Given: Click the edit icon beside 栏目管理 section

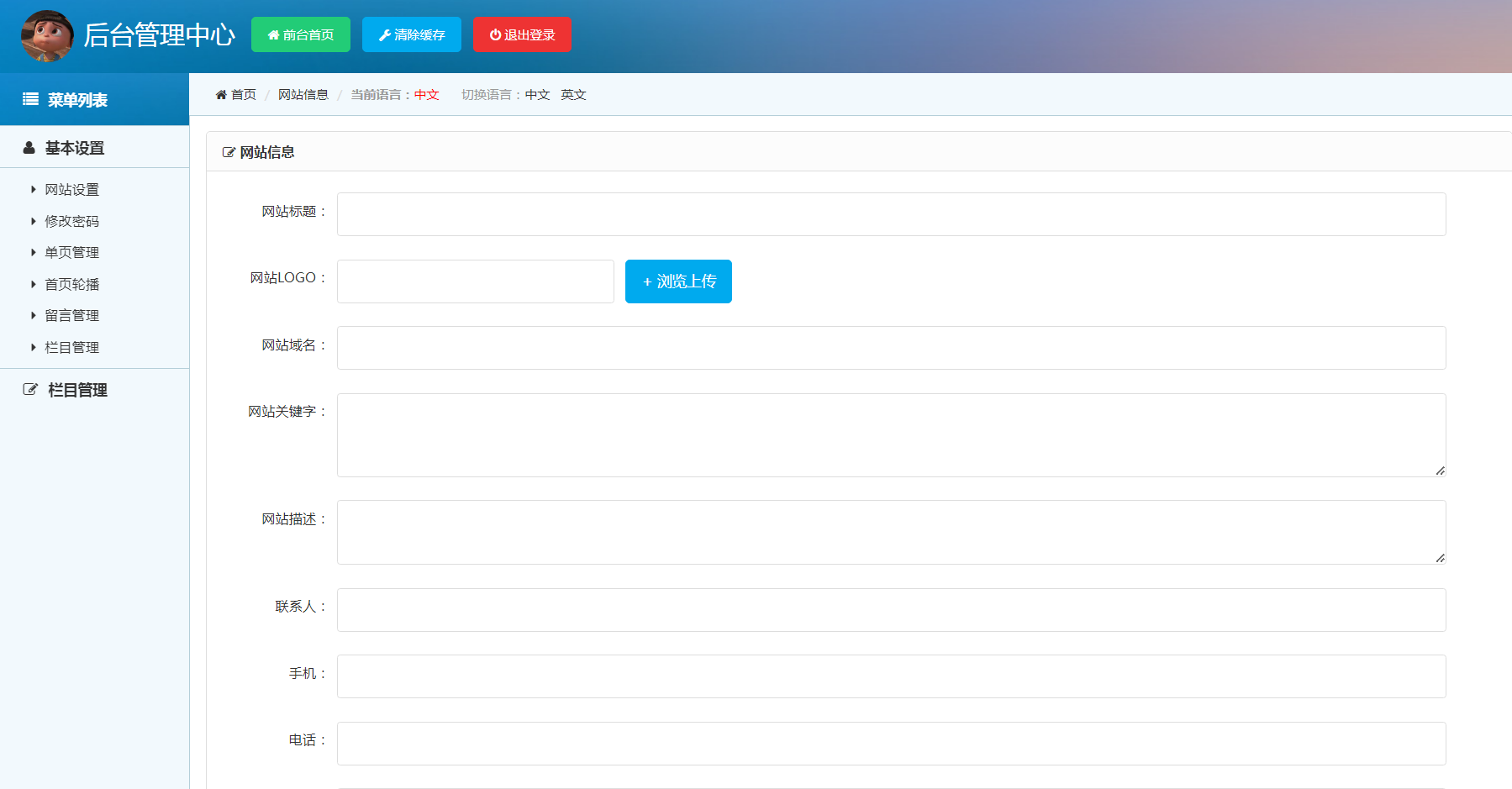Looking at the screenshot, I should pyautogui.click(x=30, y=390).
